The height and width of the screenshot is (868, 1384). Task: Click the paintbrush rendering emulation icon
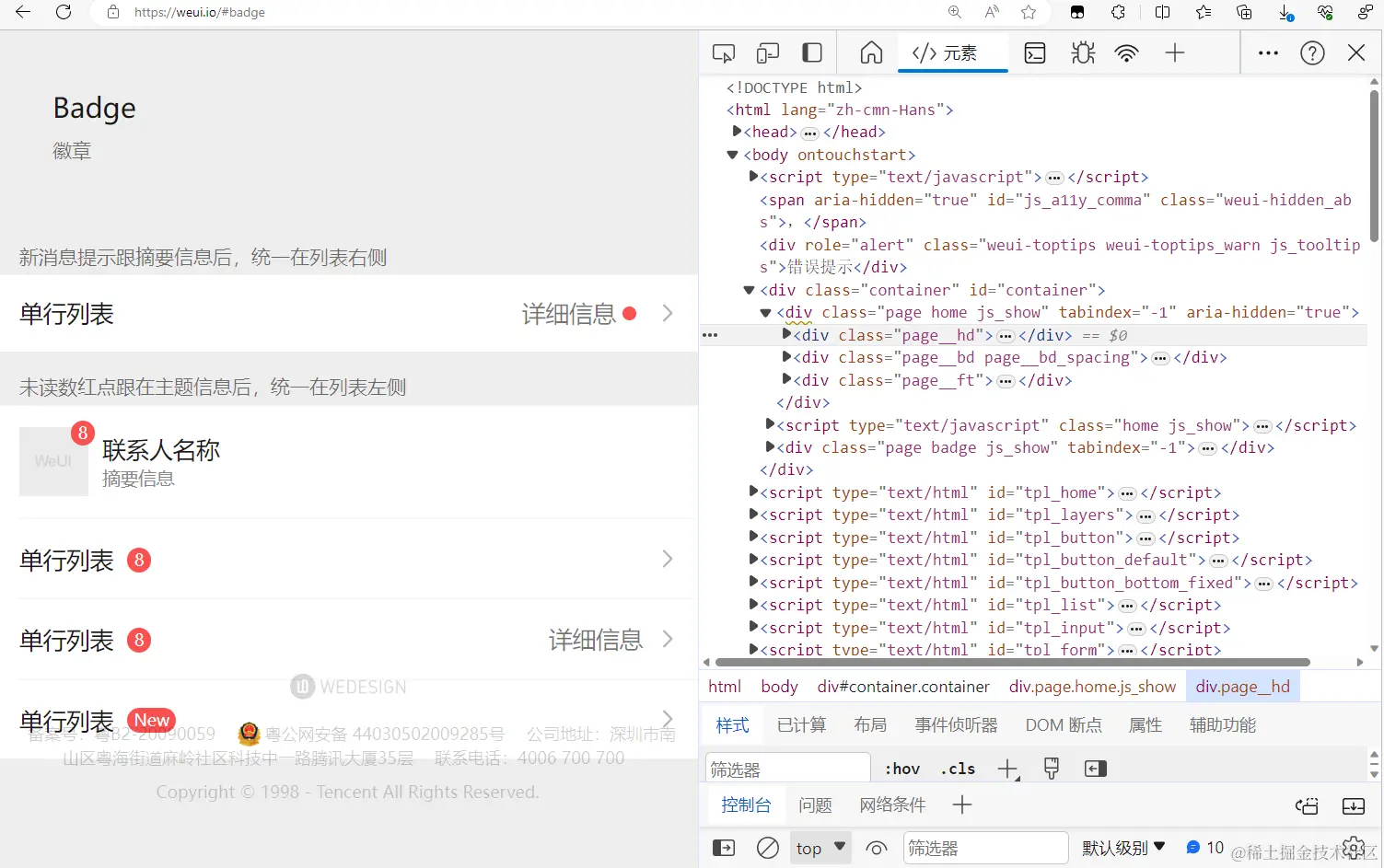1052,769
